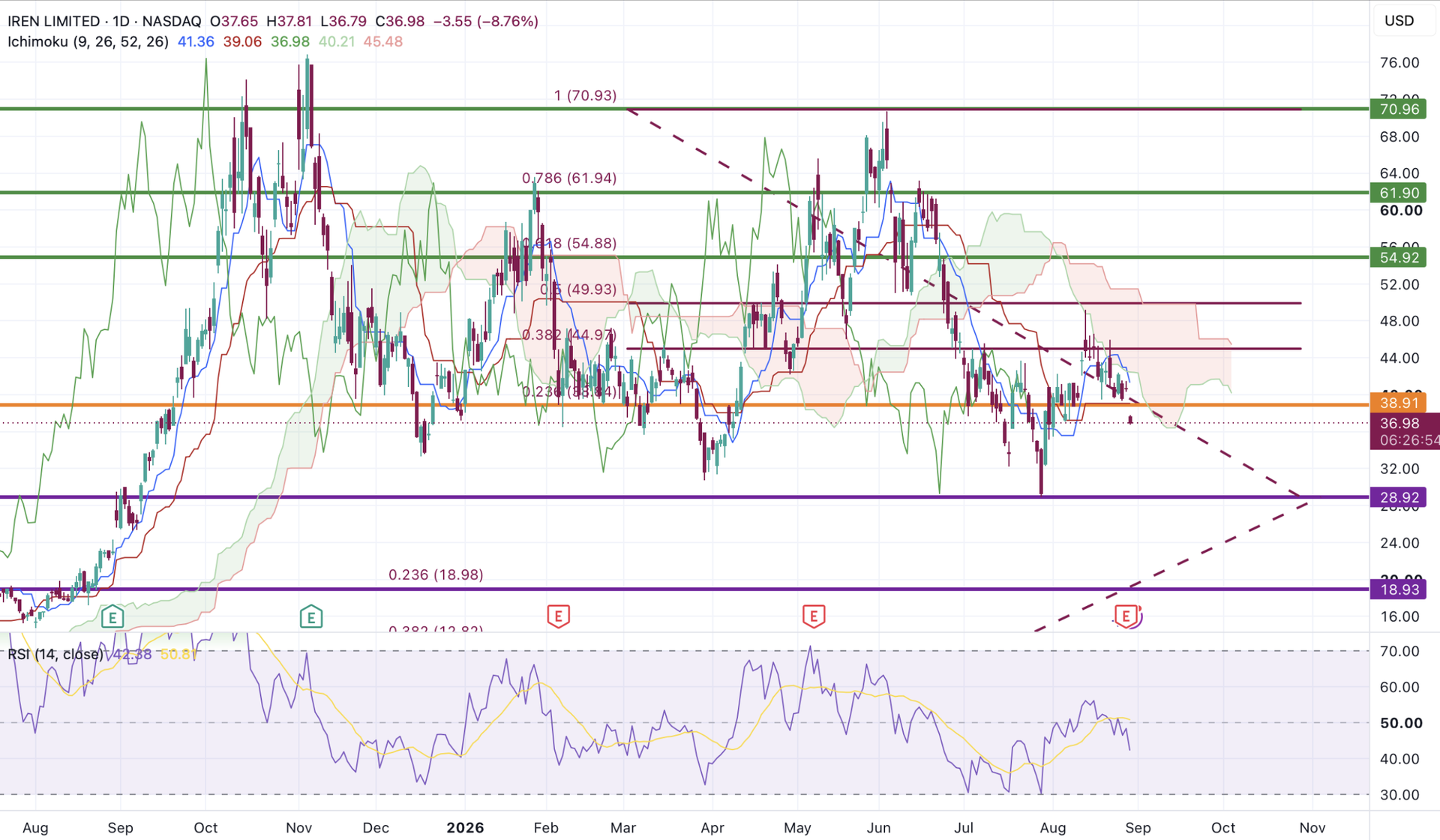1440x840 pixels.
Task: Click the 24.00 tick on the price axis
Action: pos(1399,542)
